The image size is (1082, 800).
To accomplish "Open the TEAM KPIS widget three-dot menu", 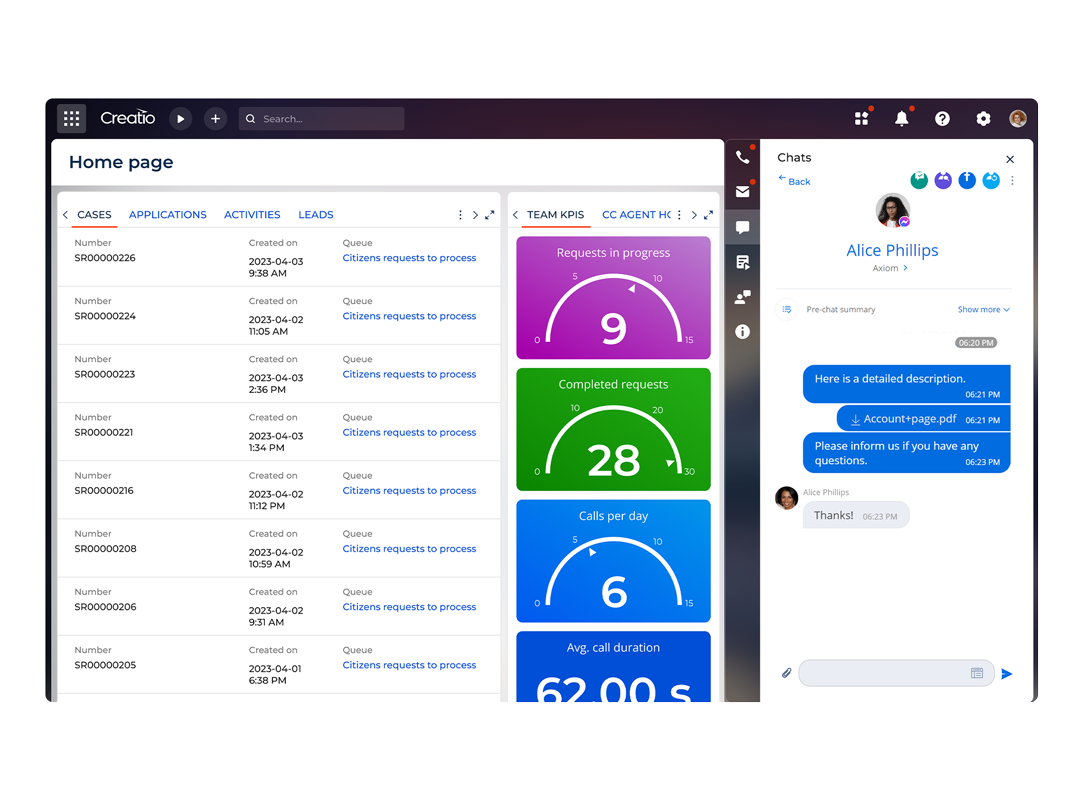I will click(x=678, y=214).
